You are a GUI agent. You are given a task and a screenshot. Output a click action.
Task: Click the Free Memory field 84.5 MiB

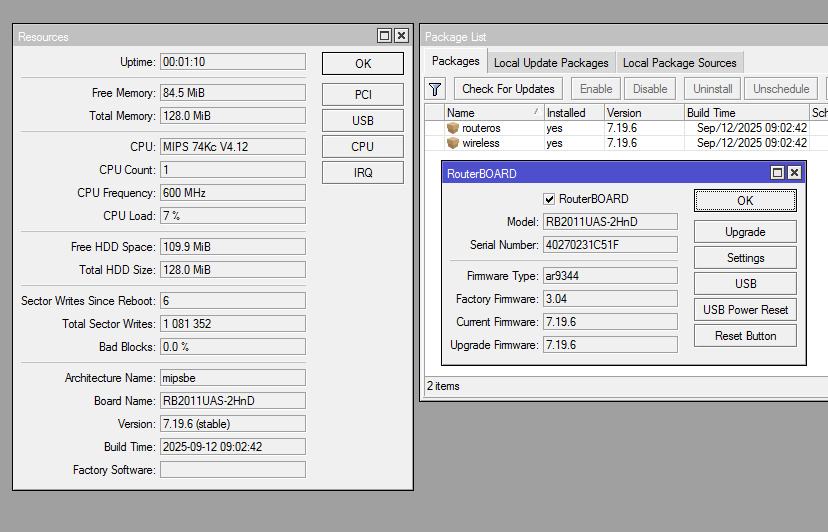coord(233,92)
